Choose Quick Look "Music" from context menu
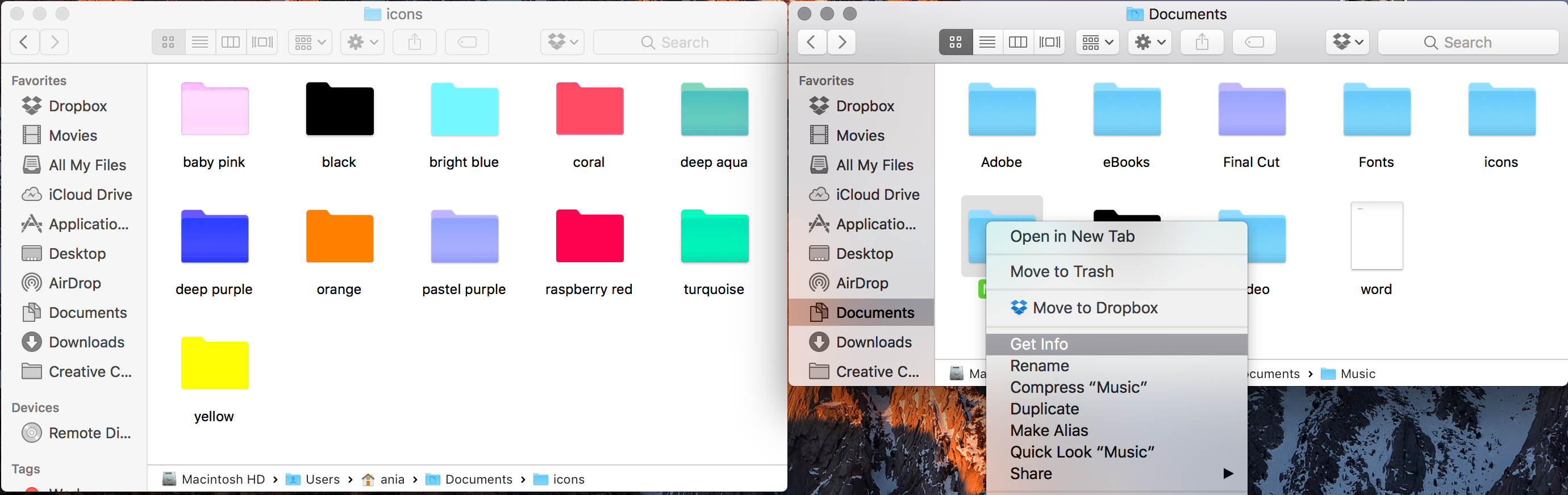Image resolution: width=1568 pixels, height=495 pixels. click(x=1116, y=452)
